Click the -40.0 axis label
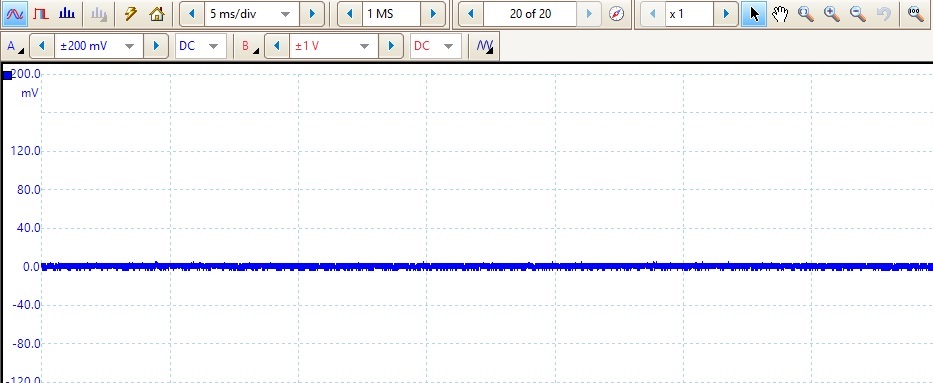 tap(27, 305)
